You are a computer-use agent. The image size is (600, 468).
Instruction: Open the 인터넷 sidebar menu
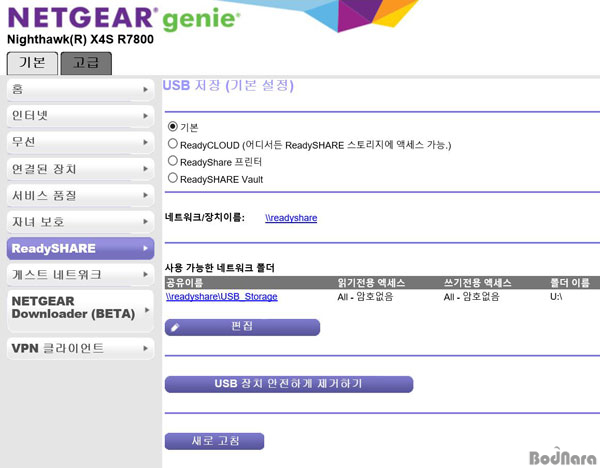(80, 116)
